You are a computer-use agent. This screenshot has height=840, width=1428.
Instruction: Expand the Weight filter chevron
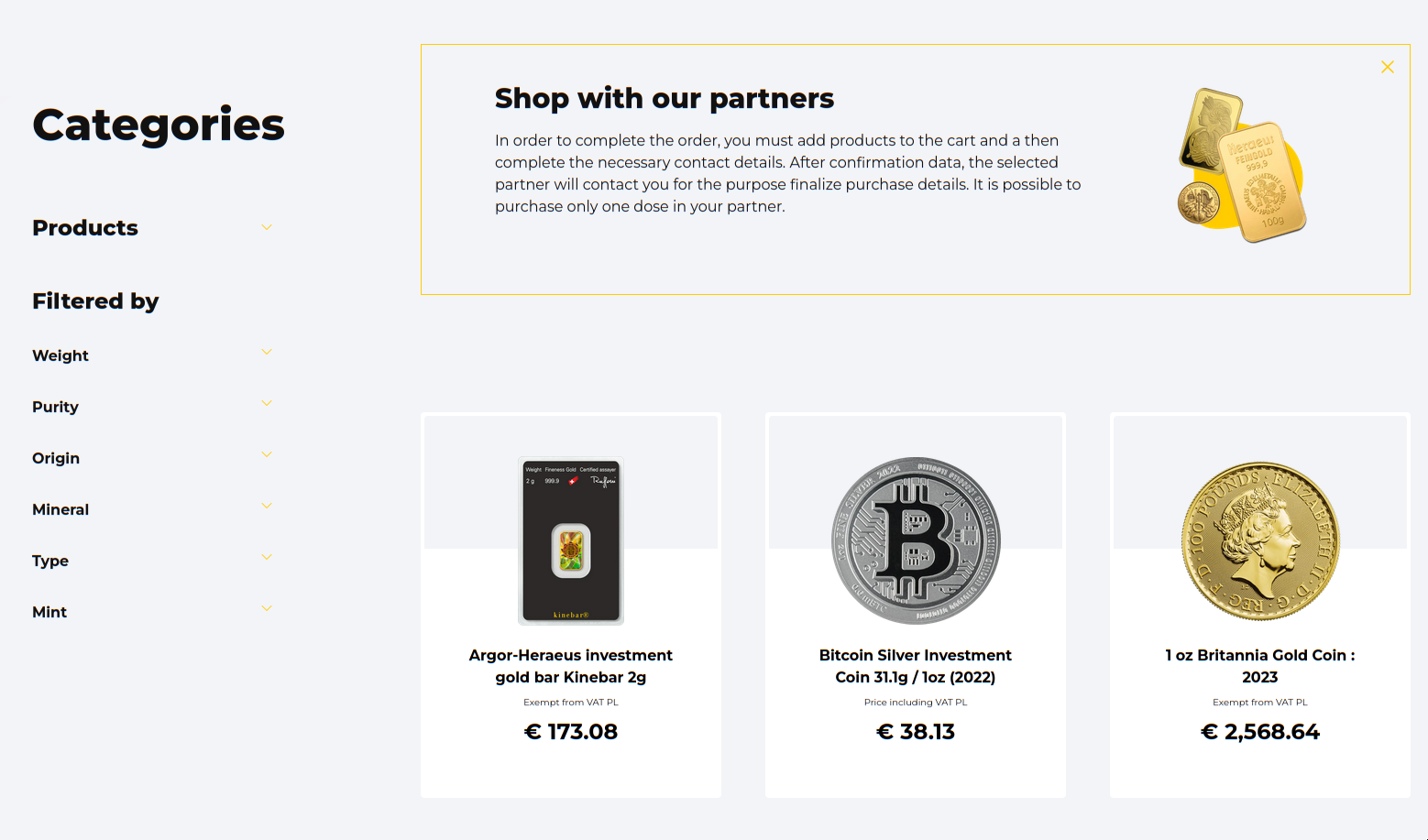(267, 352)
